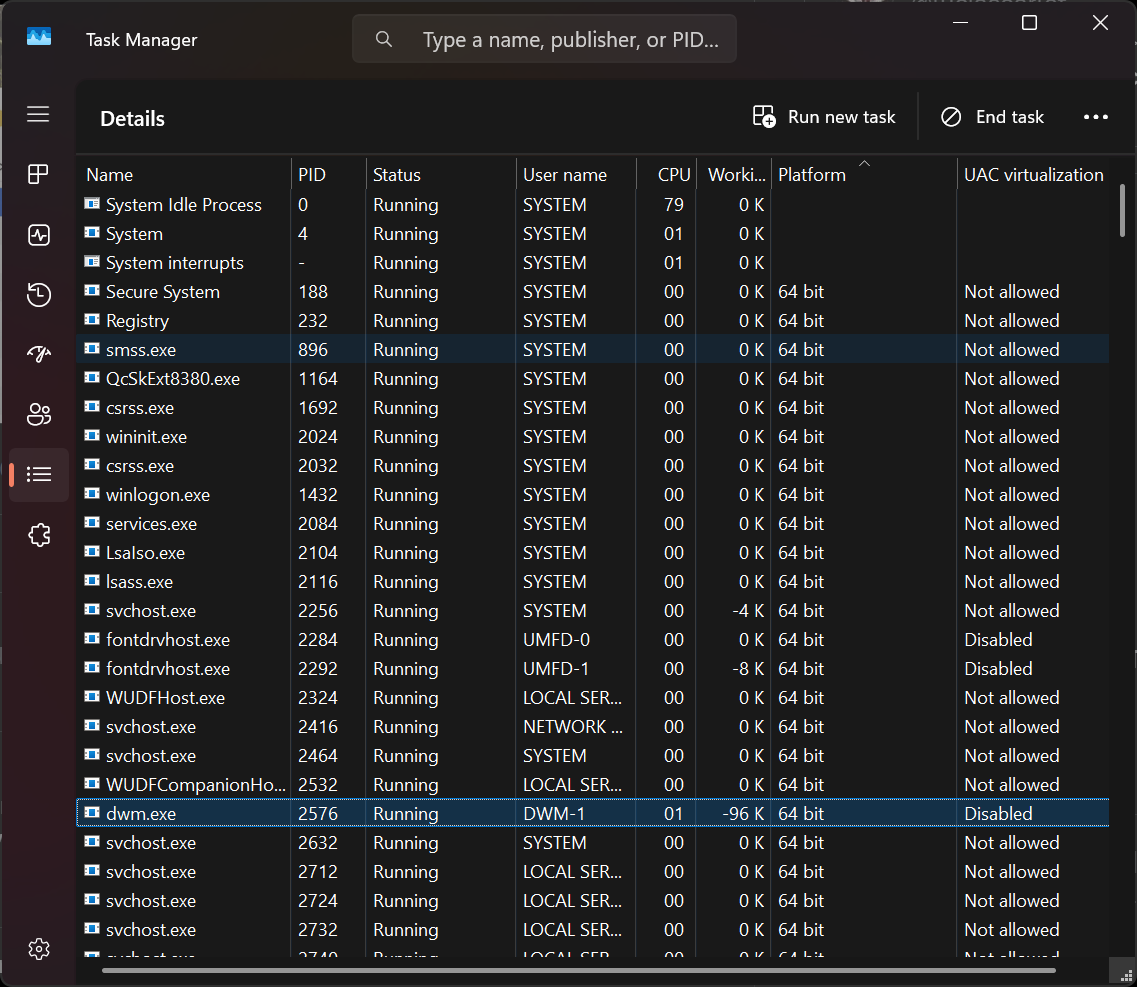This screenshot has width=1137, height=987.
Task: Click the vertical scrollbar thumb
Action: coord(1122,210)
